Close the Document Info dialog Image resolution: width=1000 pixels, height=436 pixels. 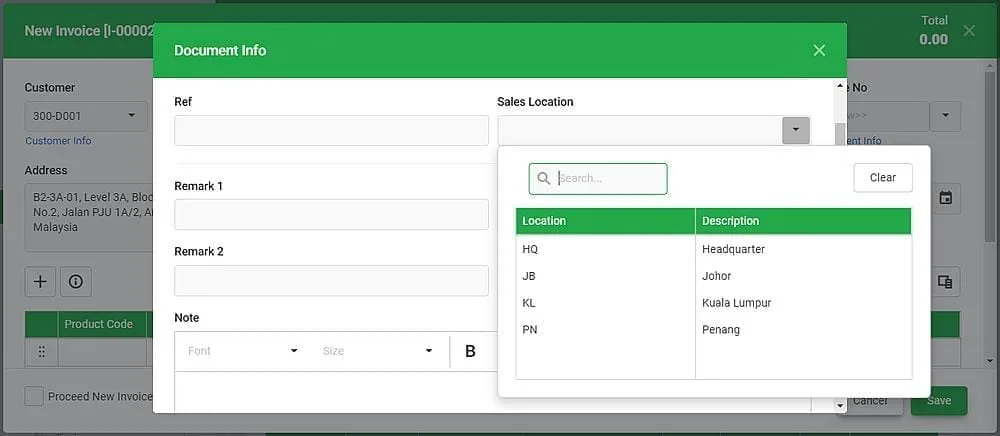820,50
